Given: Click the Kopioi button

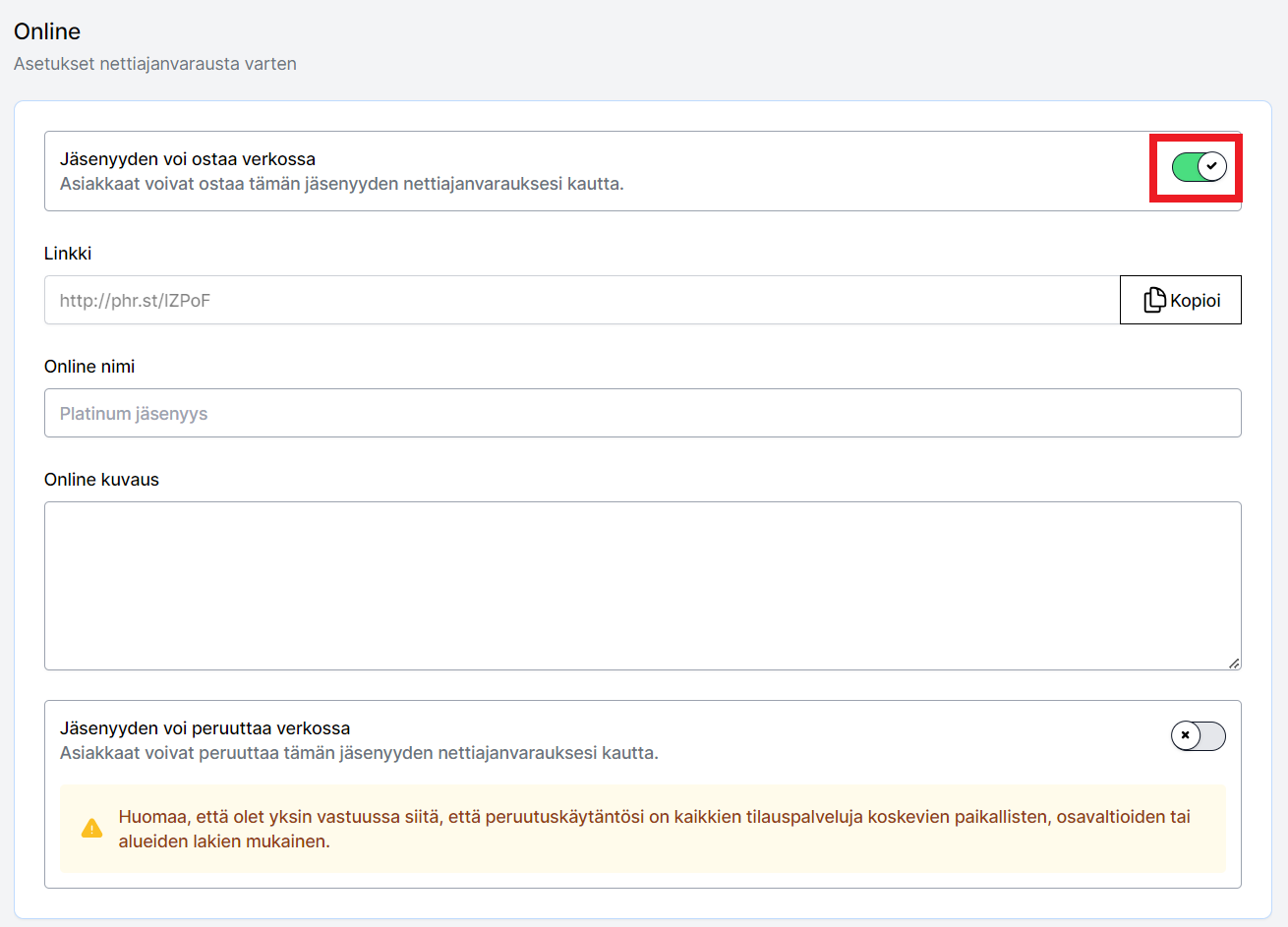Looking at the screenshot, I should [x=1180, y=300].
